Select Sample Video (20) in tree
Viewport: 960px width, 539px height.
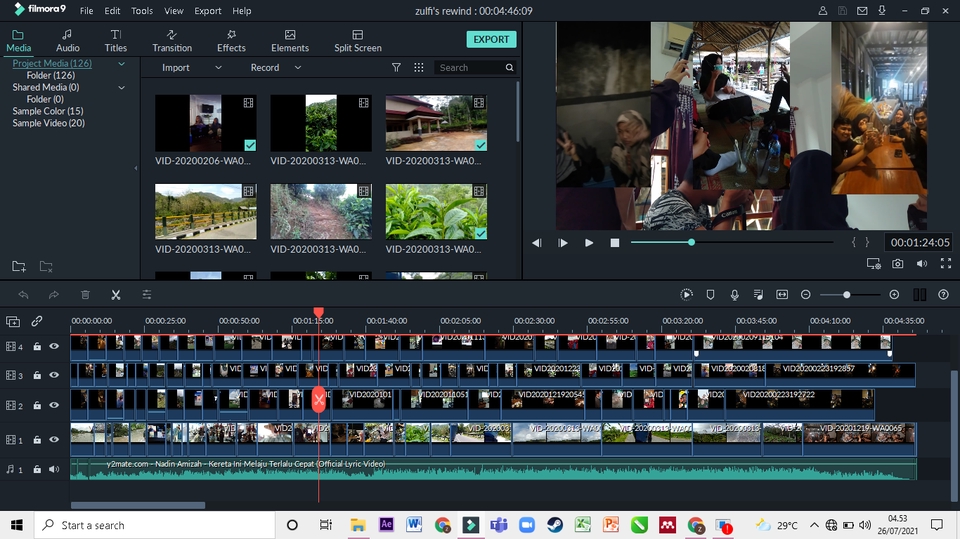coord(48,123)
